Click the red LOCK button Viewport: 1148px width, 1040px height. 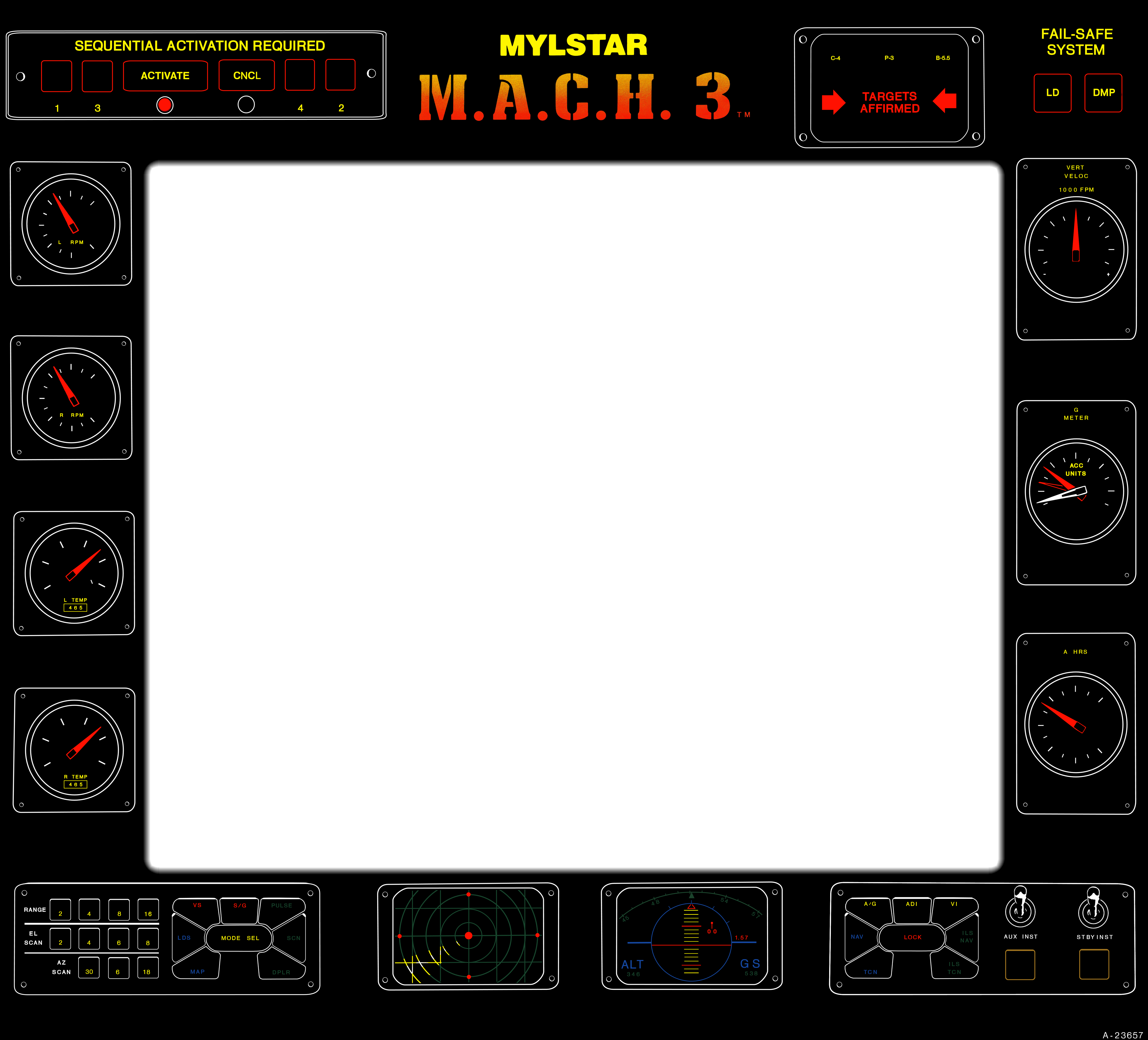912,938
